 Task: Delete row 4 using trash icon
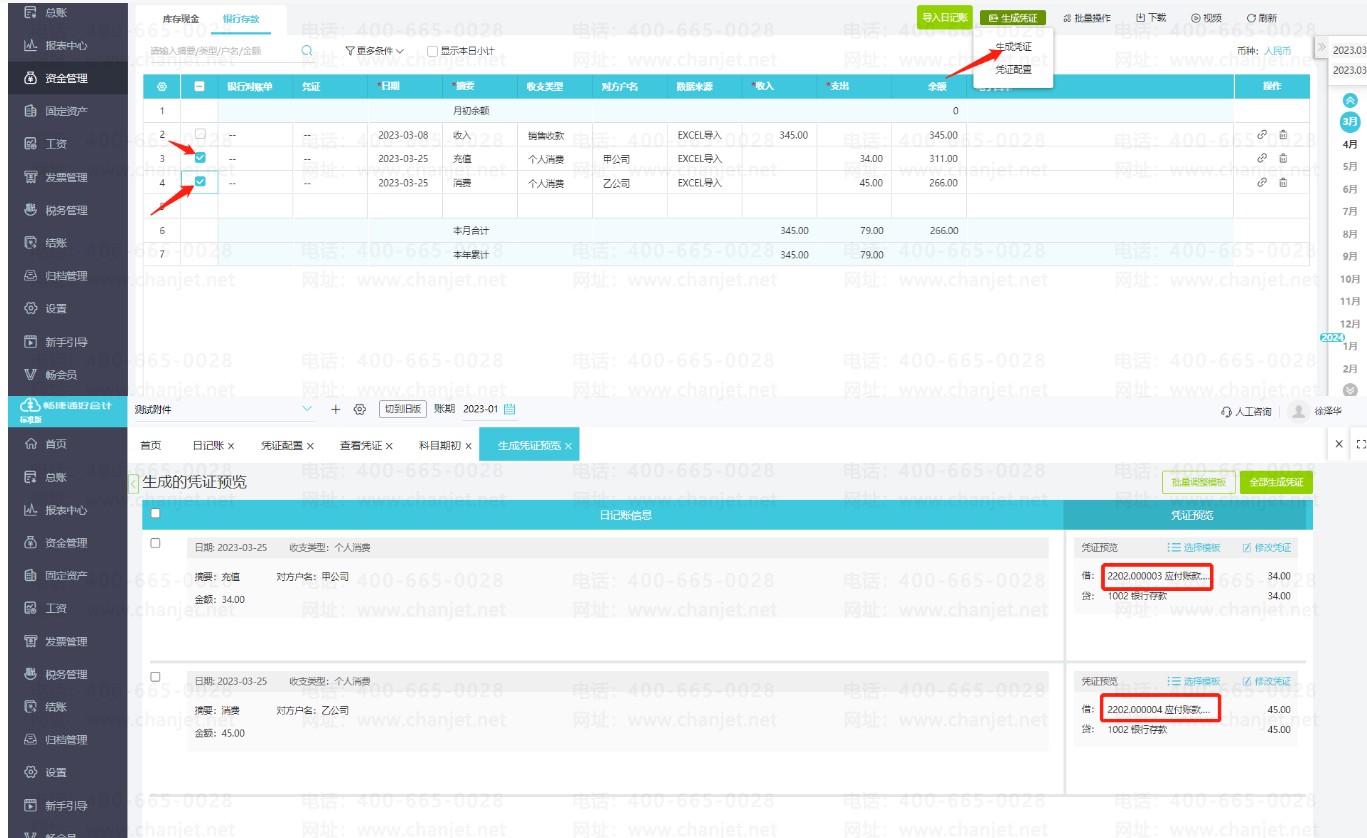pos(1283,183)
